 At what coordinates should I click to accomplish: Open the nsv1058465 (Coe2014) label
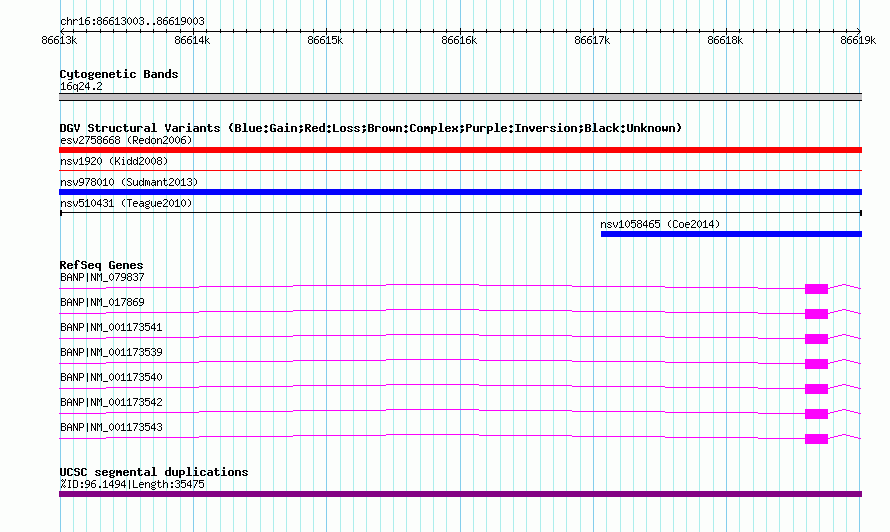[x=660, y=224]
